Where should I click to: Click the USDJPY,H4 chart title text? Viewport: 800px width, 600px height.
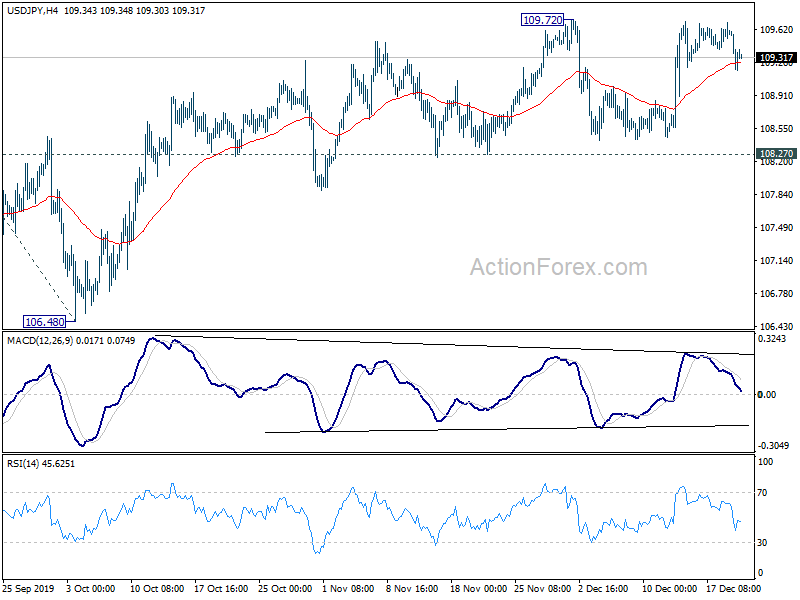32,10
